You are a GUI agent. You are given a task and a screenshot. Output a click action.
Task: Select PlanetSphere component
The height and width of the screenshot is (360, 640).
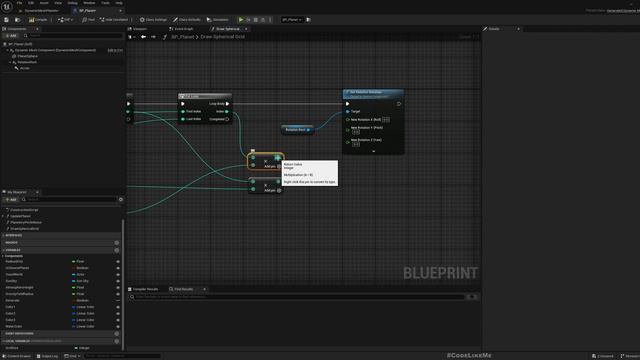coord(27,56)
